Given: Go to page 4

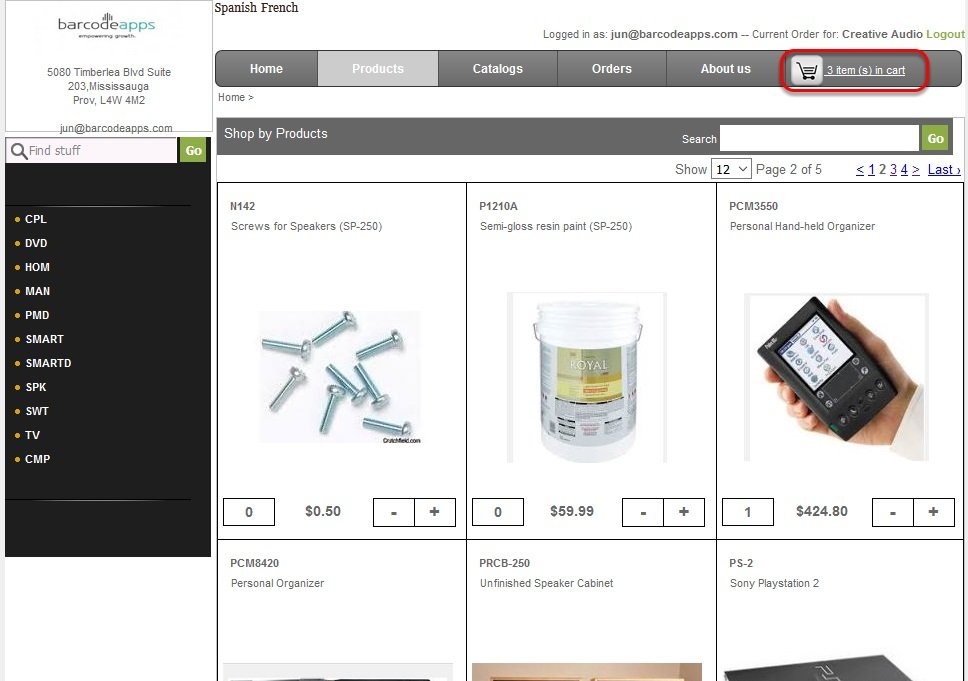Looking at the screenshot, I should tap(904, 170).
